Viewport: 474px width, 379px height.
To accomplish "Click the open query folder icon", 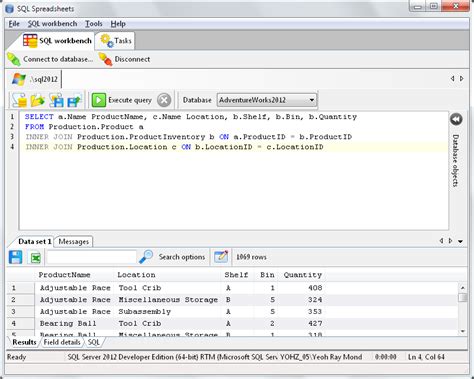I will [x=38, y=100].
